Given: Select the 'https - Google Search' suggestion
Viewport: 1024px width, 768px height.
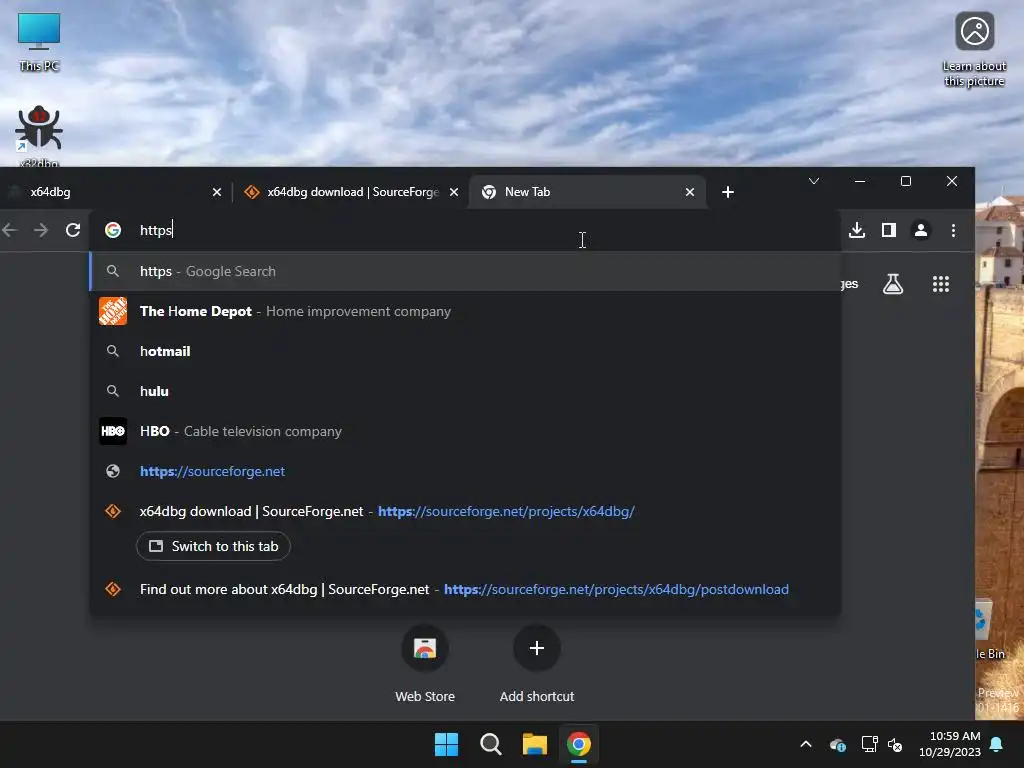Looking at the screenshot, I should point(465,271).
